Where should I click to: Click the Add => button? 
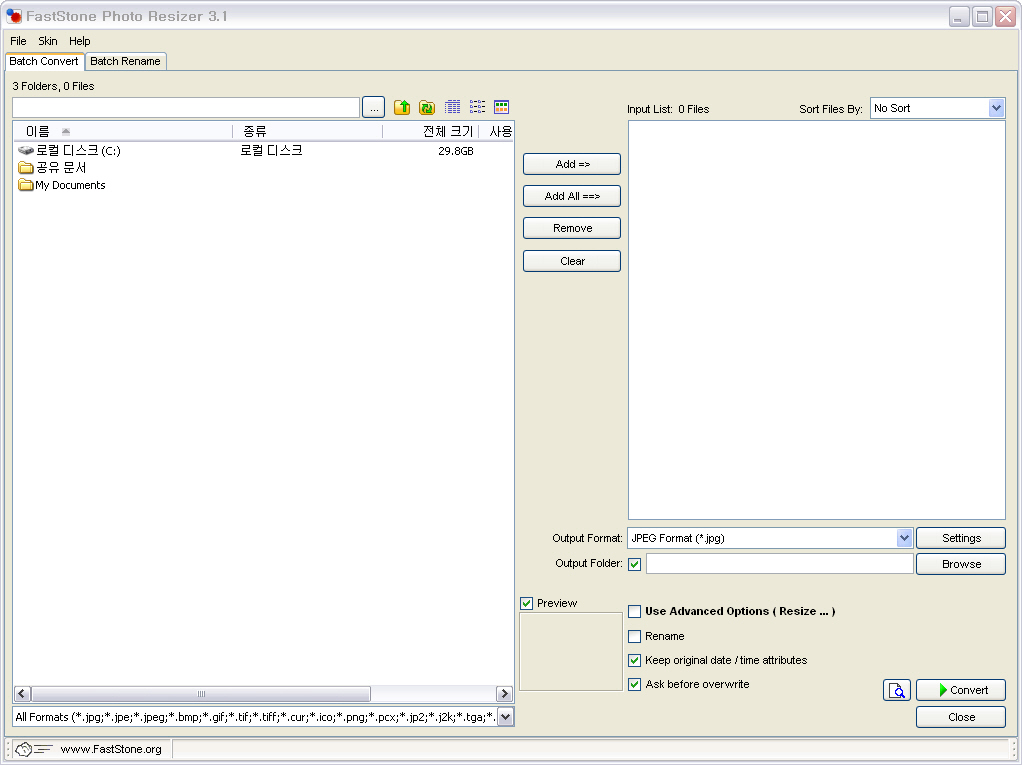click(572, 164)
